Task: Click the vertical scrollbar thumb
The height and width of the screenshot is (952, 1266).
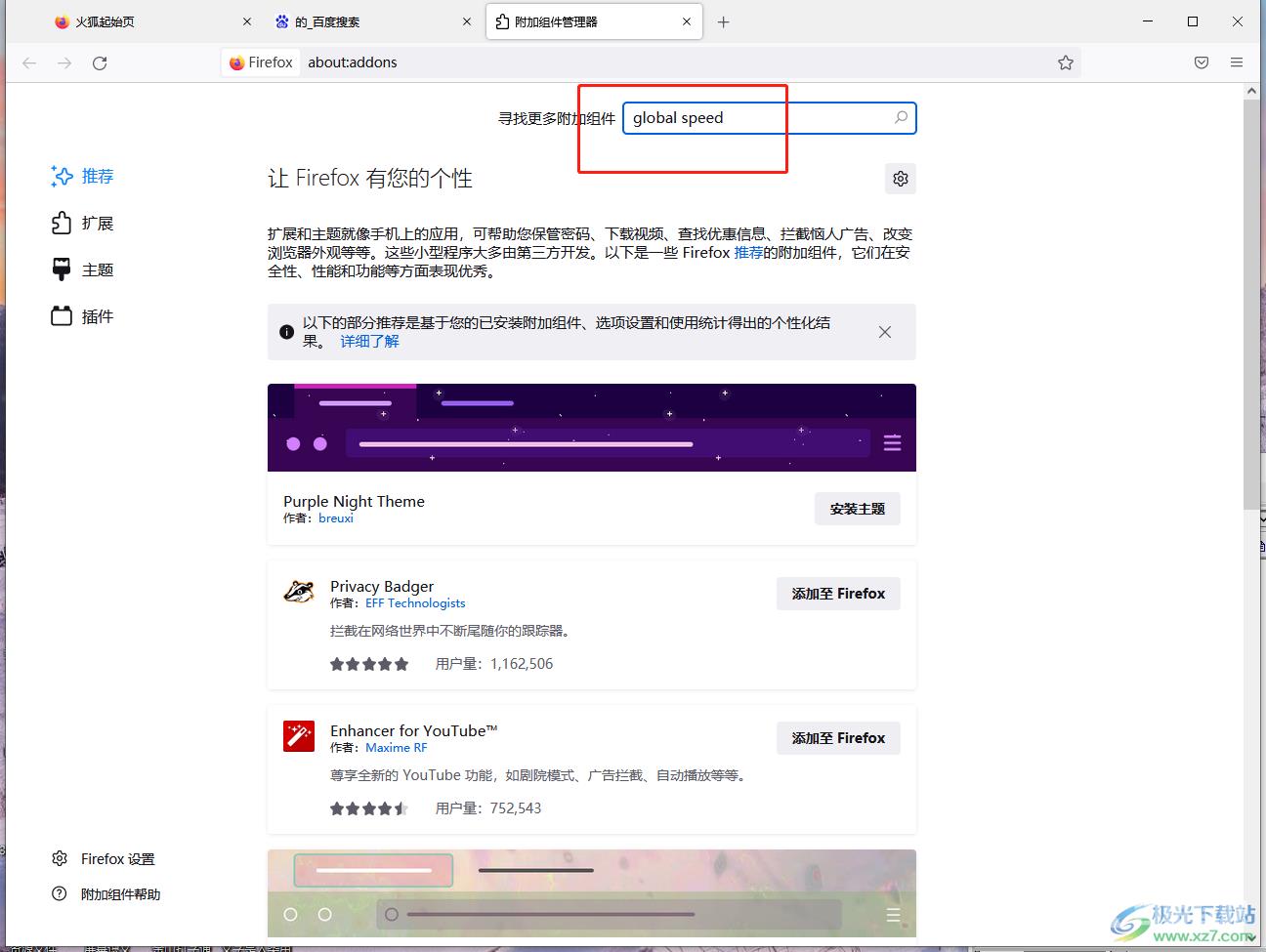Action: 1252,303
